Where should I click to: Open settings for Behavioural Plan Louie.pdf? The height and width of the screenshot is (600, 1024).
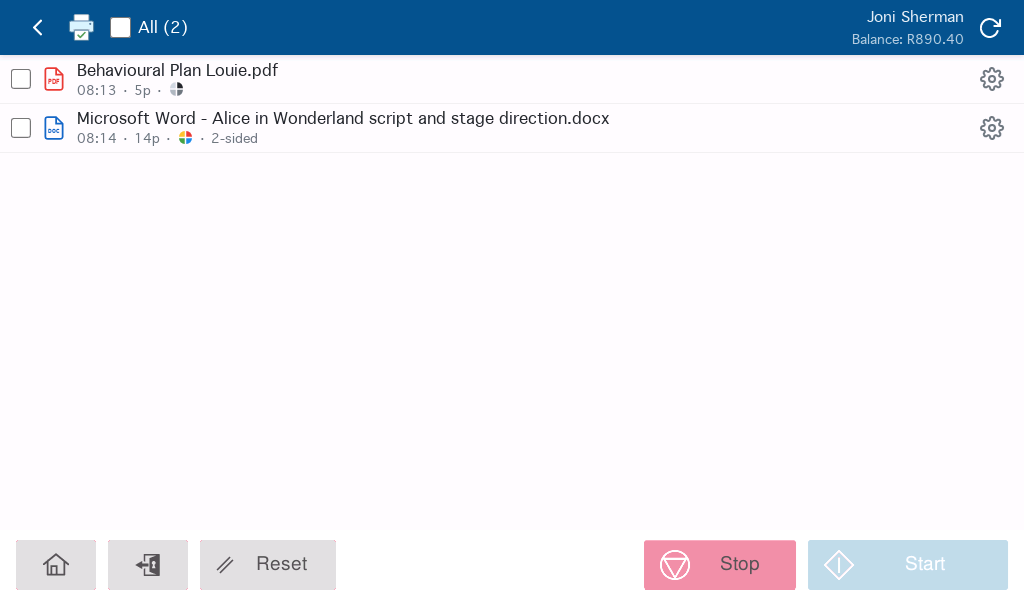tap(991, 79)
